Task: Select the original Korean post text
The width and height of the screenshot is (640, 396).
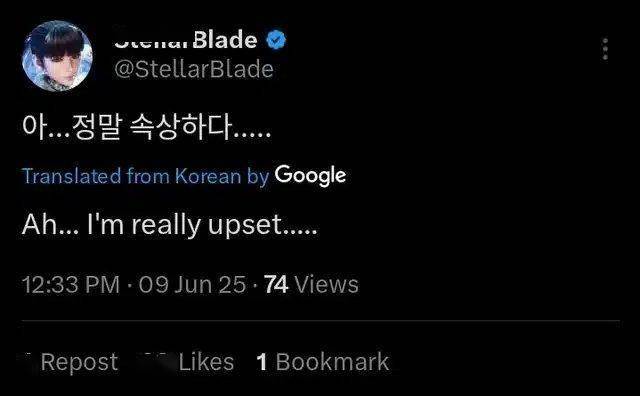Action: (x=147, y=127)
